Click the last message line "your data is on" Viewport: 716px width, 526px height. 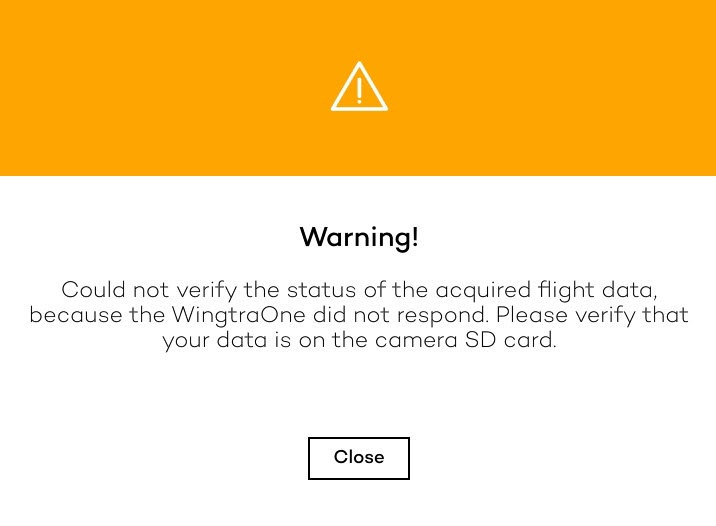pyautogui.click(x=359, y=340)
